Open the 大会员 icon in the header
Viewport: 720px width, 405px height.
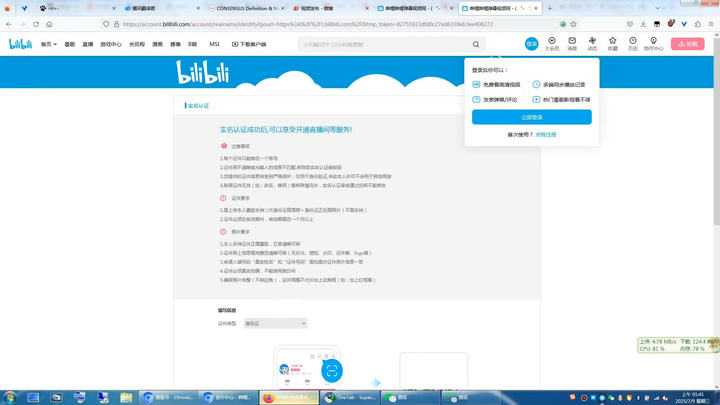pyautogui.click(x=551, y=44)
